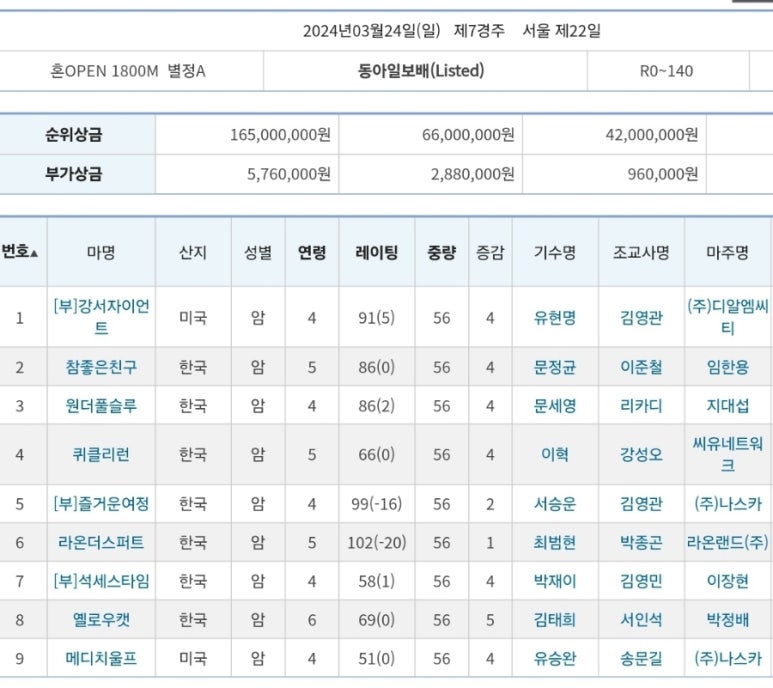Viewport: 773px width, 688px height.
Task: Open jockey 김태희 profile
Action: click(x=555, y=619)
